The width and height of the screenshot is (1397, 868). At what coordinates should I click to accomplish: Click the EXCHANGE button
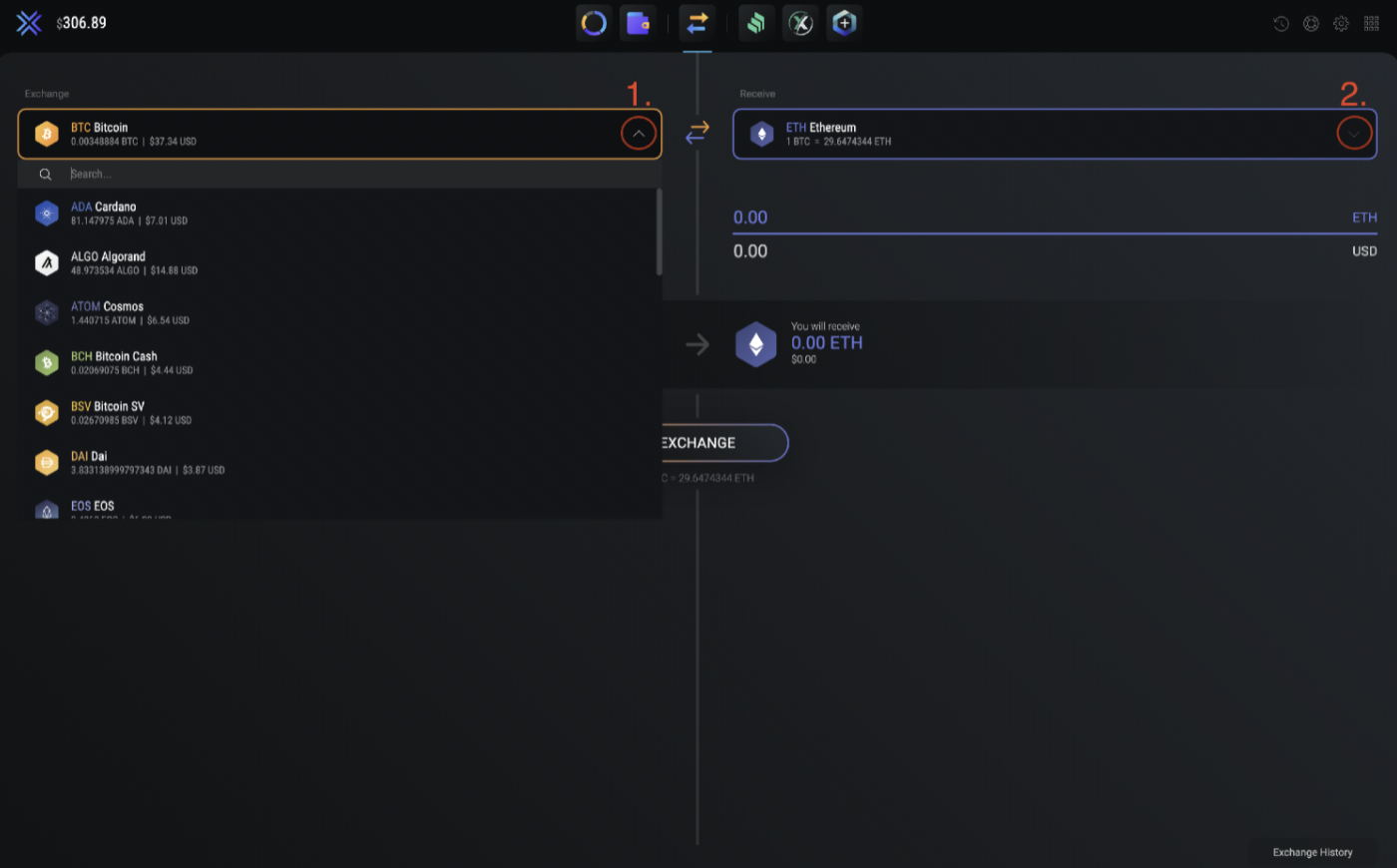pos(724,443)
